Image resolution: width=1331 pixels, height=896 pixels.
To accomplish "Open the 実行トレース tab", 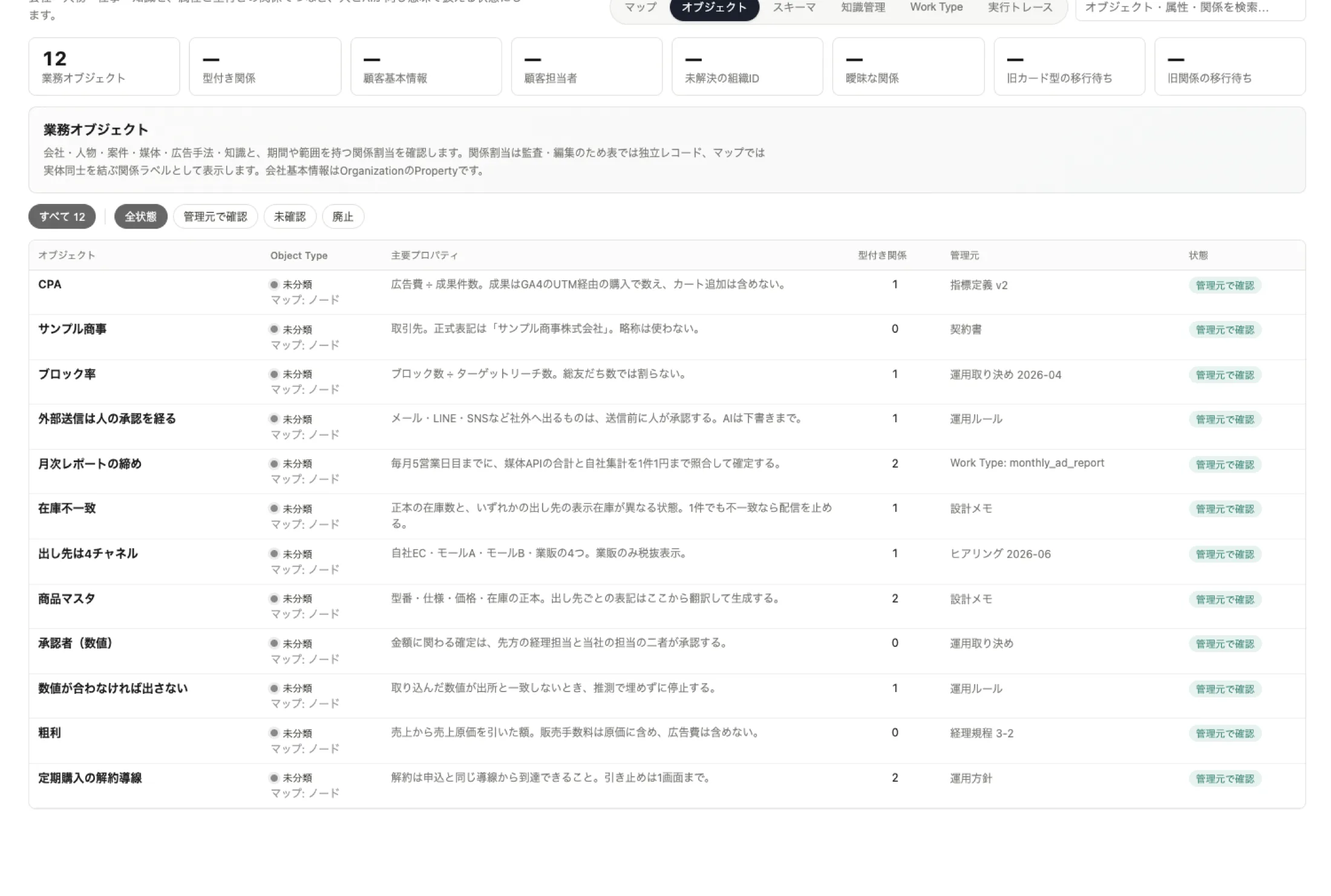I will pos(1020,7).
